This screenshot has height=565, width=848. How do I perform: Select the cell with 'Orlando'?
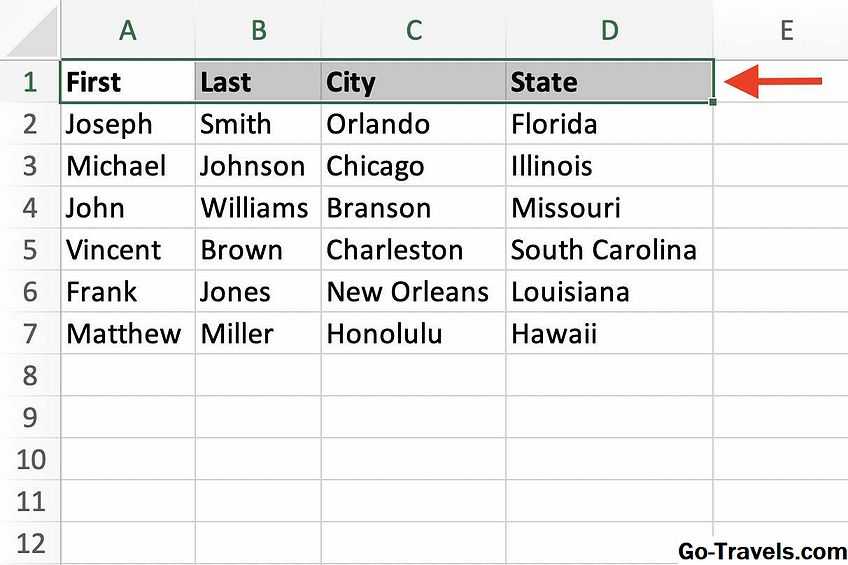(413, 124)
